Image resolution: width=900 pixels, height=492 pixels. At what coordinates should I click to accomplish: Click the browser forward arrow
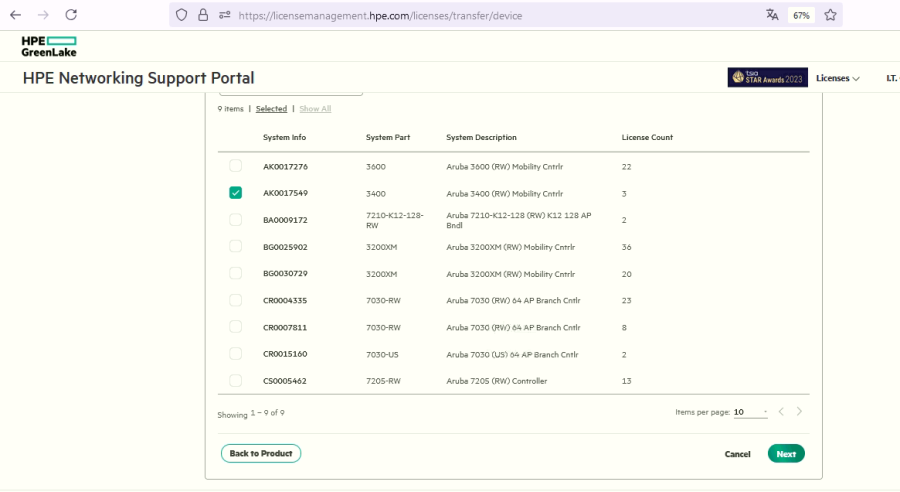43,15
